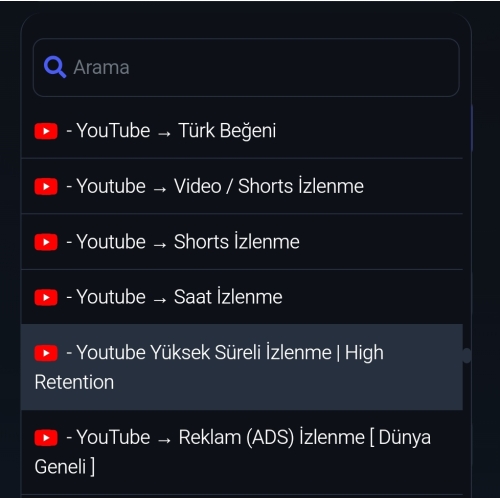Click the YouTube logo beside Saat İzlenme
Viewport: 500px width, 500px height.
click(46, 297)
